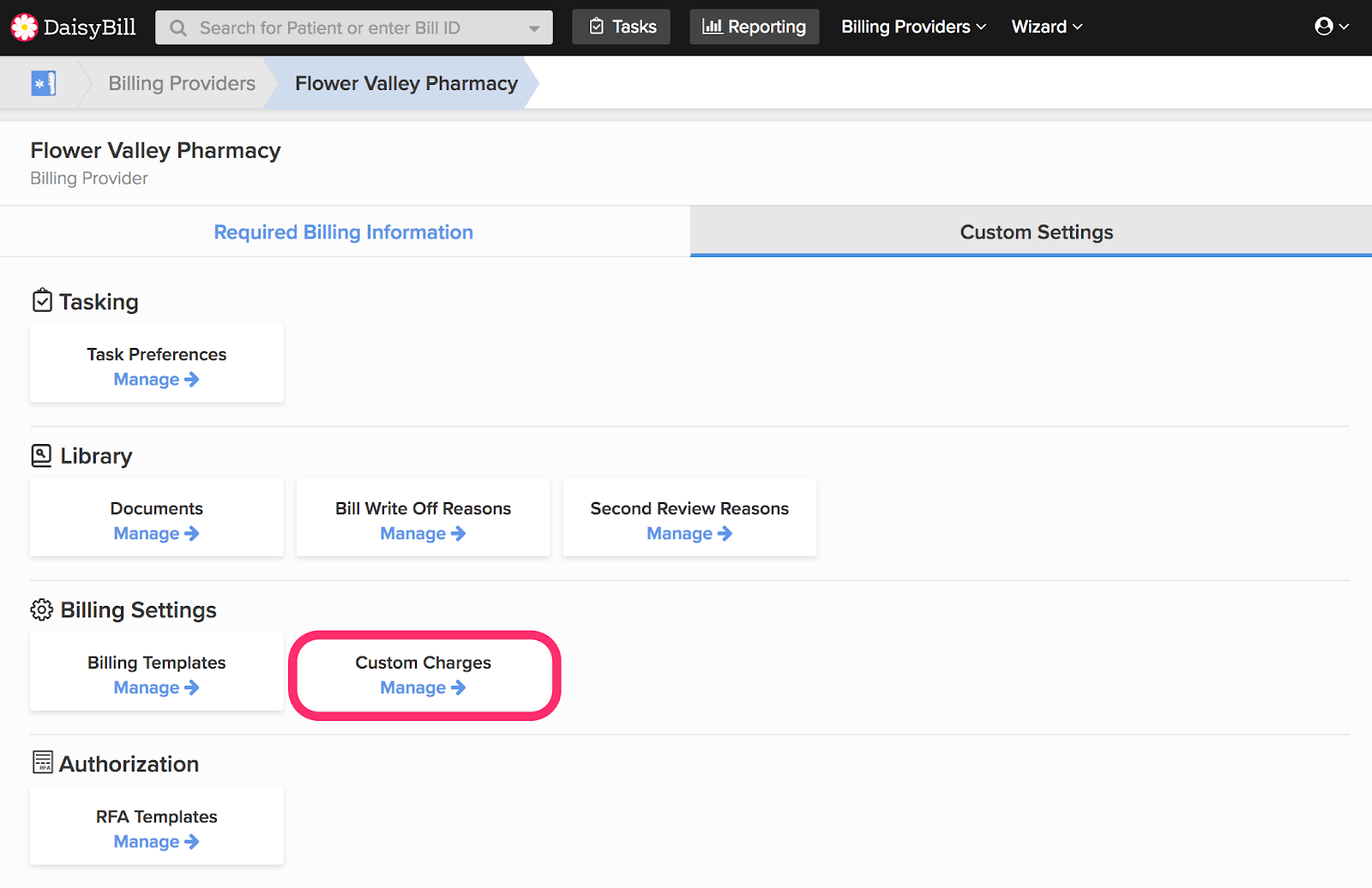
Task: Click the Authorization section heading
Action: tap(129, 764)
